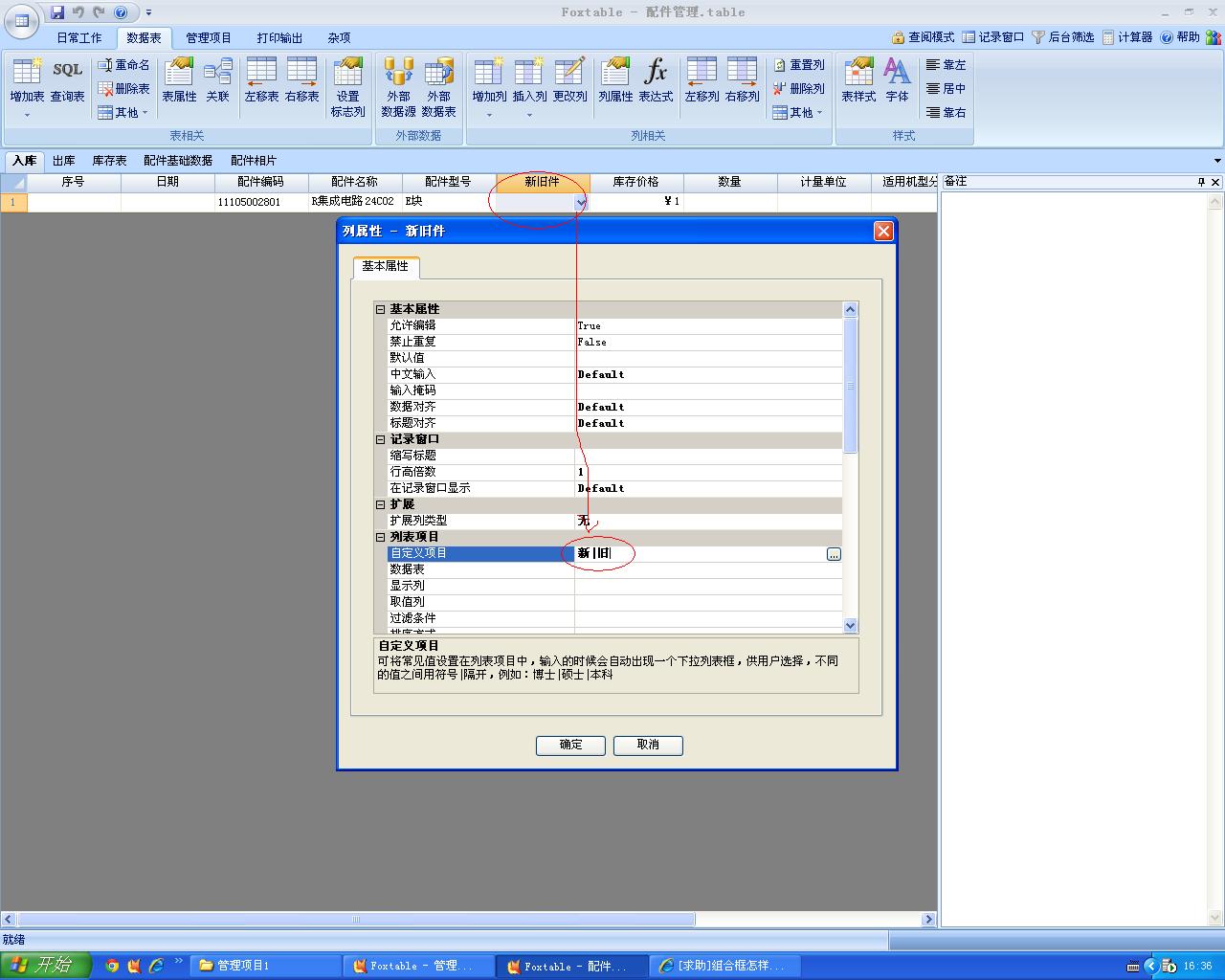
Task: Collapse the 扩展 property group
Action: coord(380,504)
